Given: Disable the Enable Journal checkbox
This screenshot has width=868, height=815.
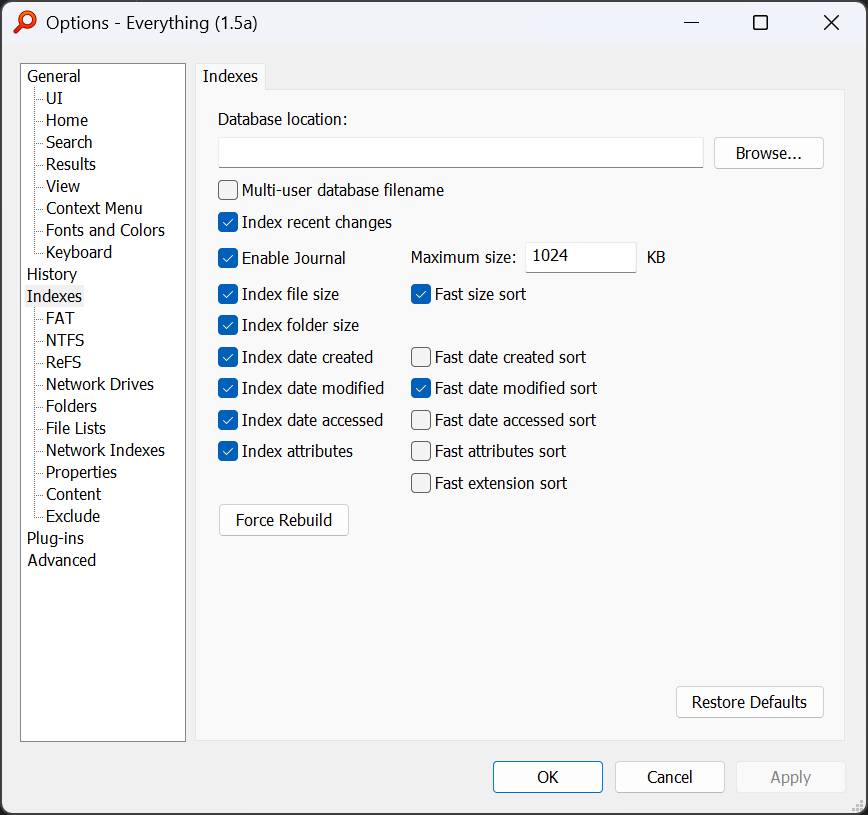Looking at the screenshot, I should point(228,258).
